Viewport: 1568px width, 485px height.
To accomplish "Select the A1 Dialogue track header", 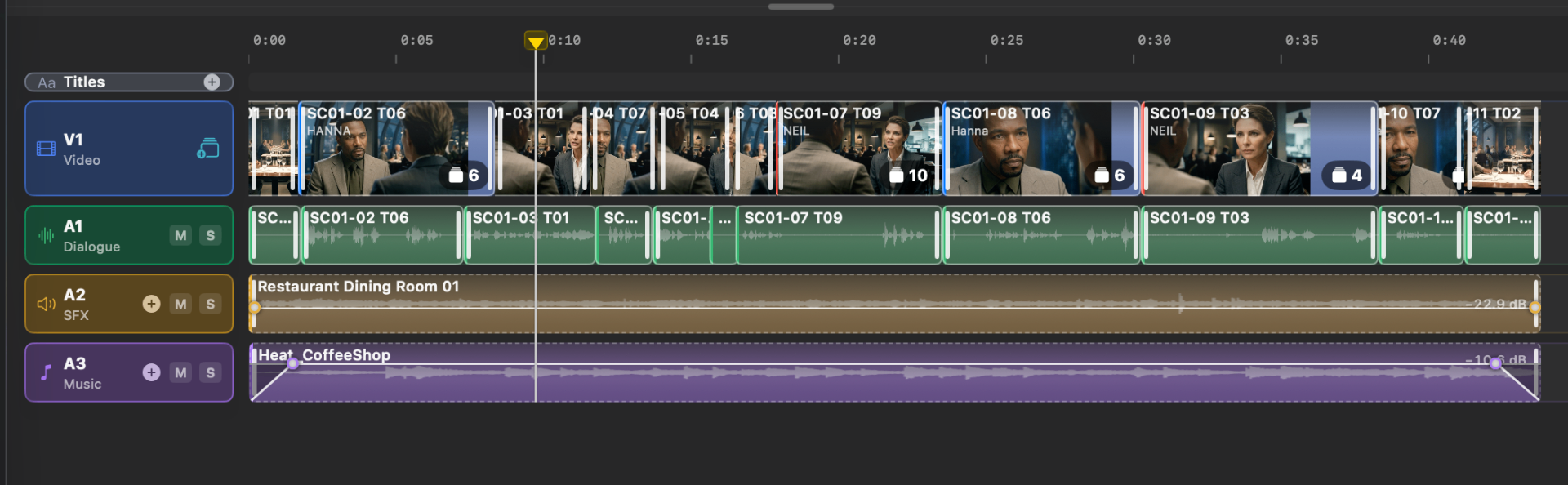I will coord(129,235).
